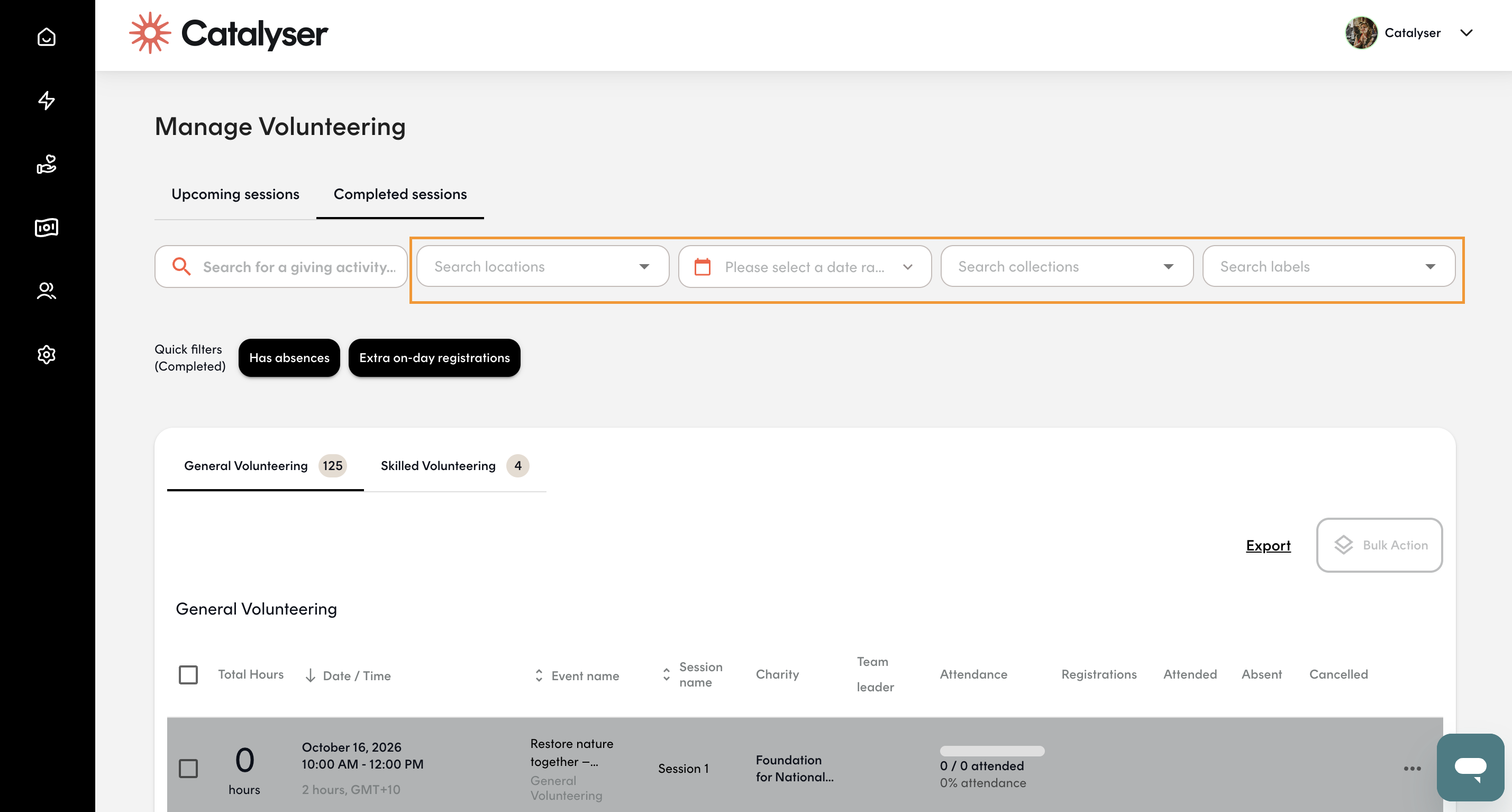Click the attendance progress bar for Session 1

tap(992, 751)
